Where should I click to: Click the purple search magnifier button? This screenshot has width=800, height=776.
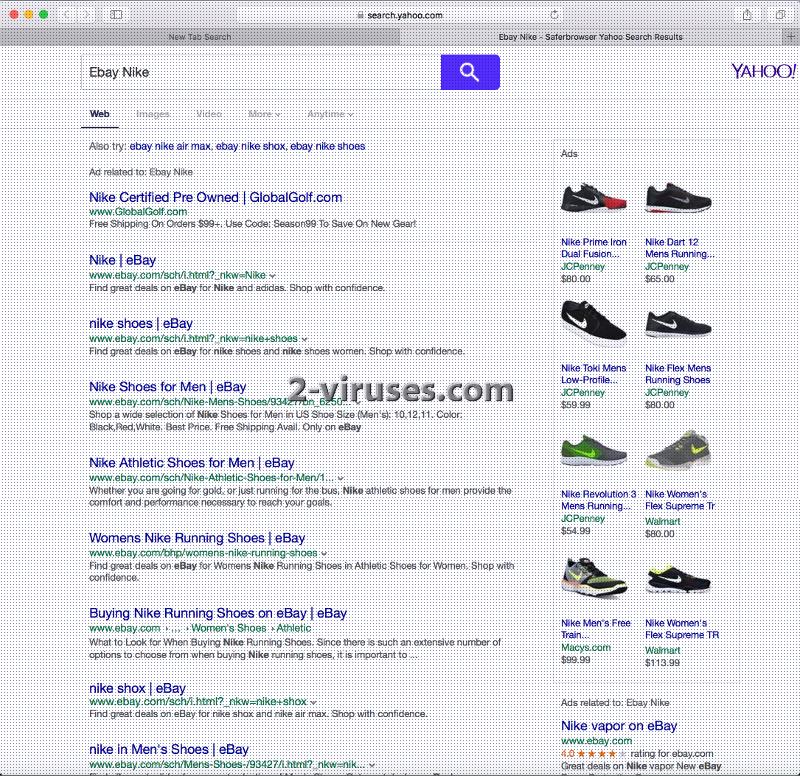click(469, 72)
